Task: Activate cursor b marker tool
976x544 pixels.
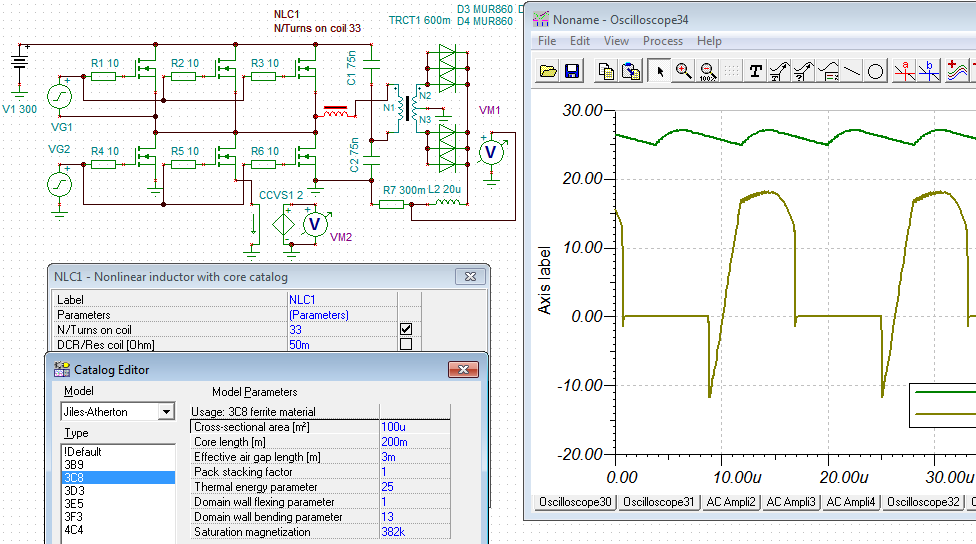Action: click(928, 71)
